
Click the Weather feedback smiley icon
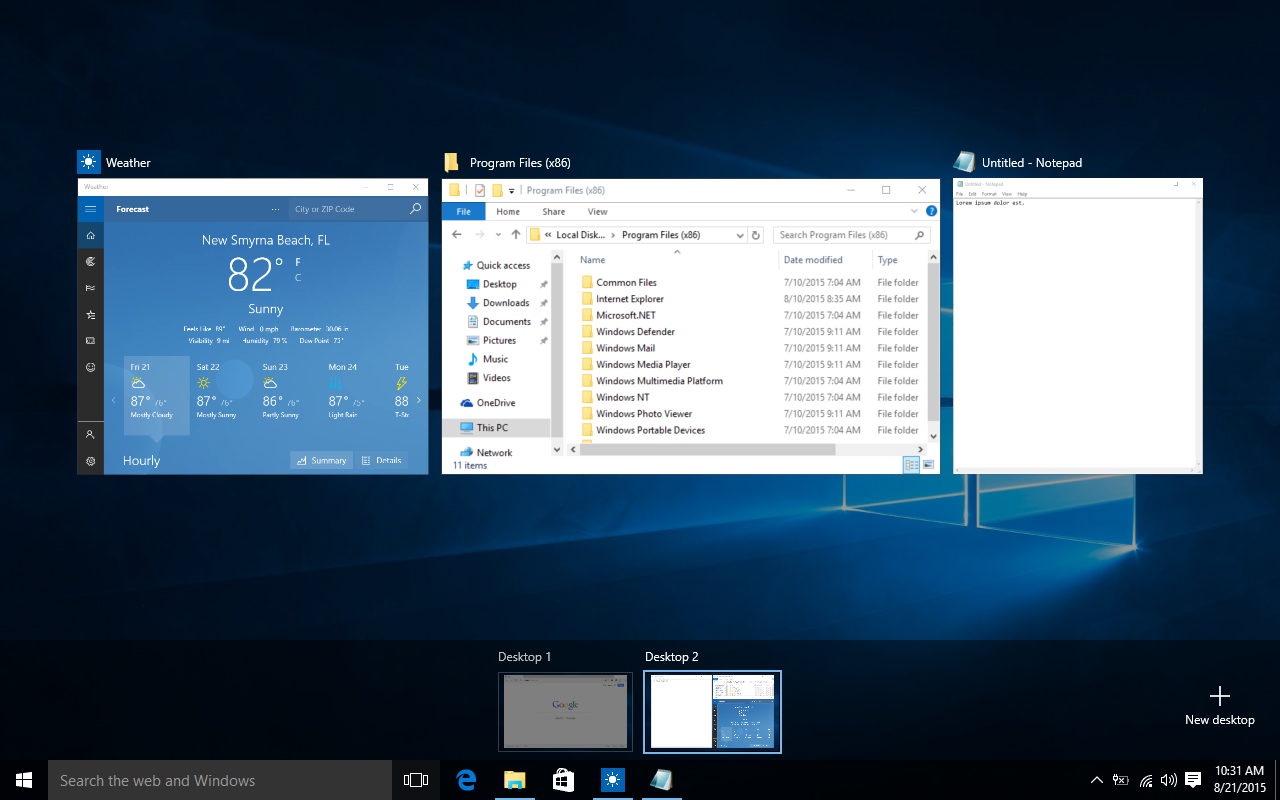pos(90,367)
